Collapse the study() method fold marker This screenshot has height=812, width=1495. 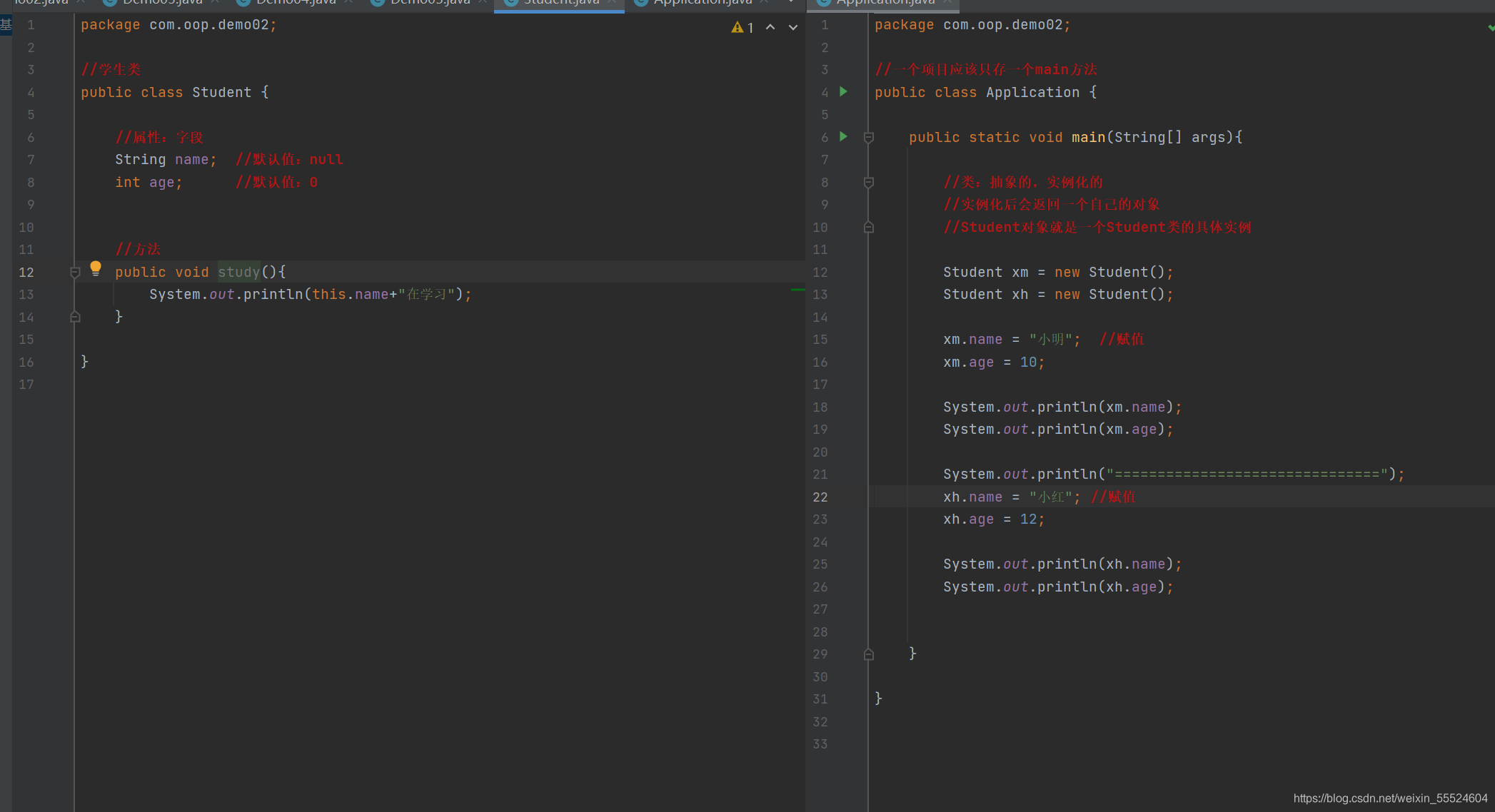[75, 272]
